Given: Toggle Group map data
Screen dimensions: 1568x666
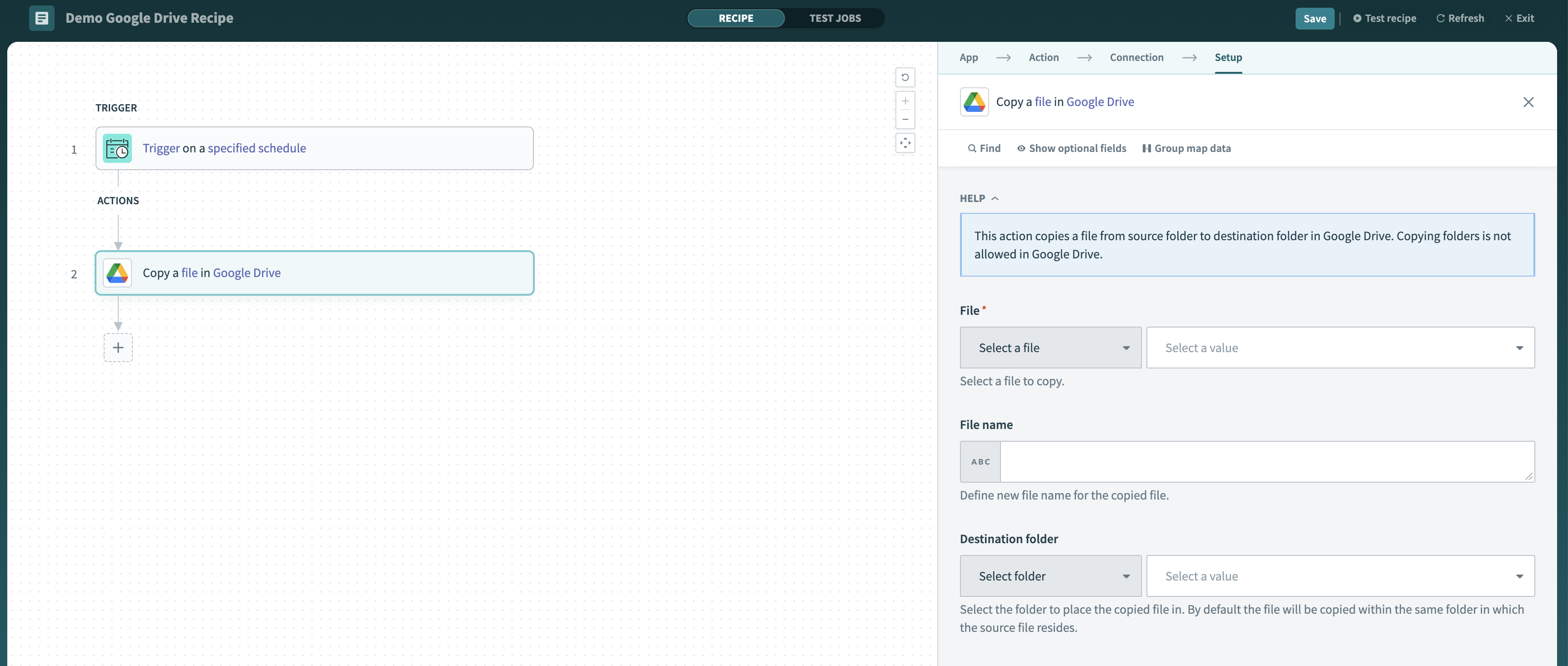Looking at the screenshot, I should coord(1186,149).
